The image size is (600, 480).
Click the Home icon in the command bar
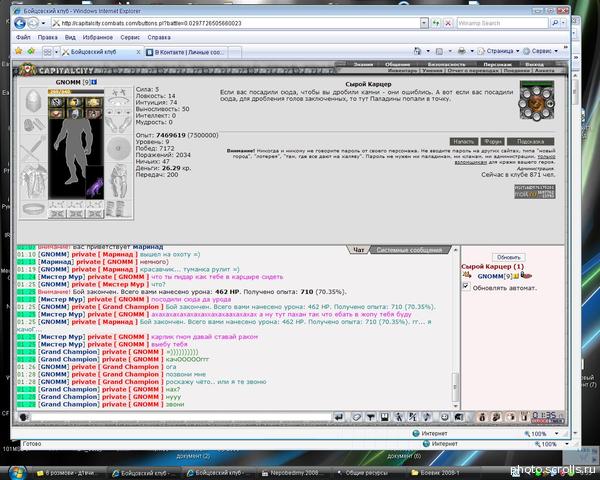pyautogui.click(x=417, y=51)
